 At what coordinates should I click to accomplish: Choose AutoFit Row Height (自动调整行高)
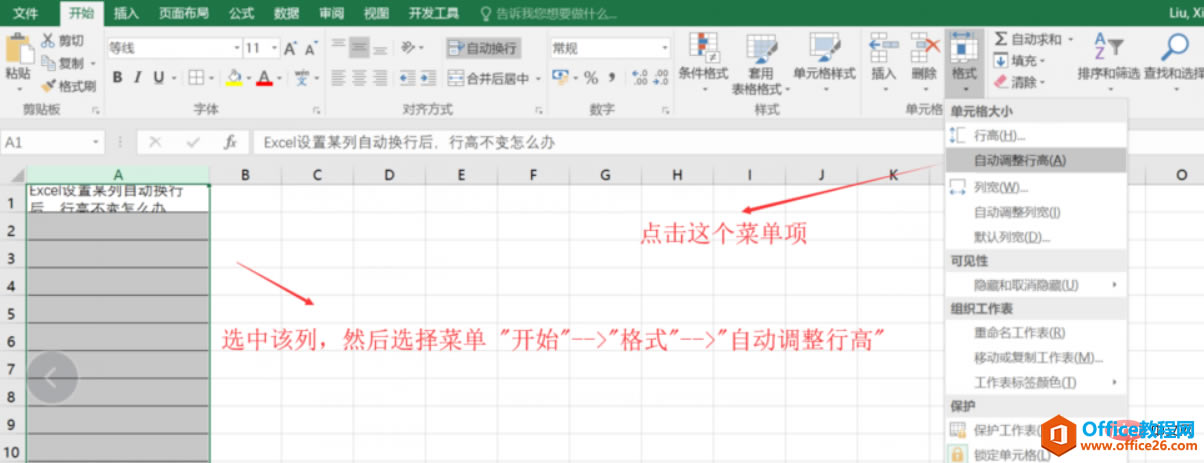(x=1036, y=159)
